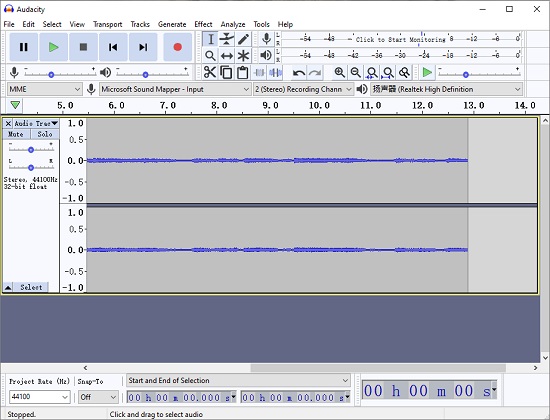This screenshot has width=550, height=420.
Task: Open the Audio Track name dropdown menu
Action: pyautogui.click(x=36, y=124)
